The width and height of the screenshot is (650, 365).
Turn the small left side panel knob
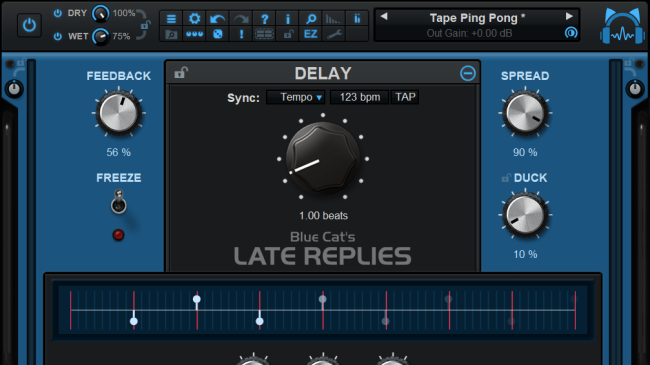pos(14,89)
